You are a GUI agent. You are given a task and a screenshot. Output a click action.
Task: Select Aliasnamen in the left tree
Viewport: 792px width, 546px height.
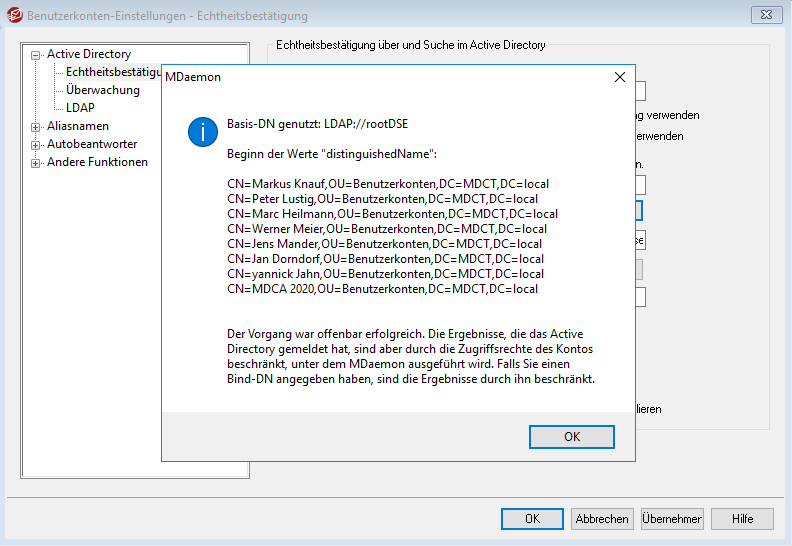tap(78, 126)
